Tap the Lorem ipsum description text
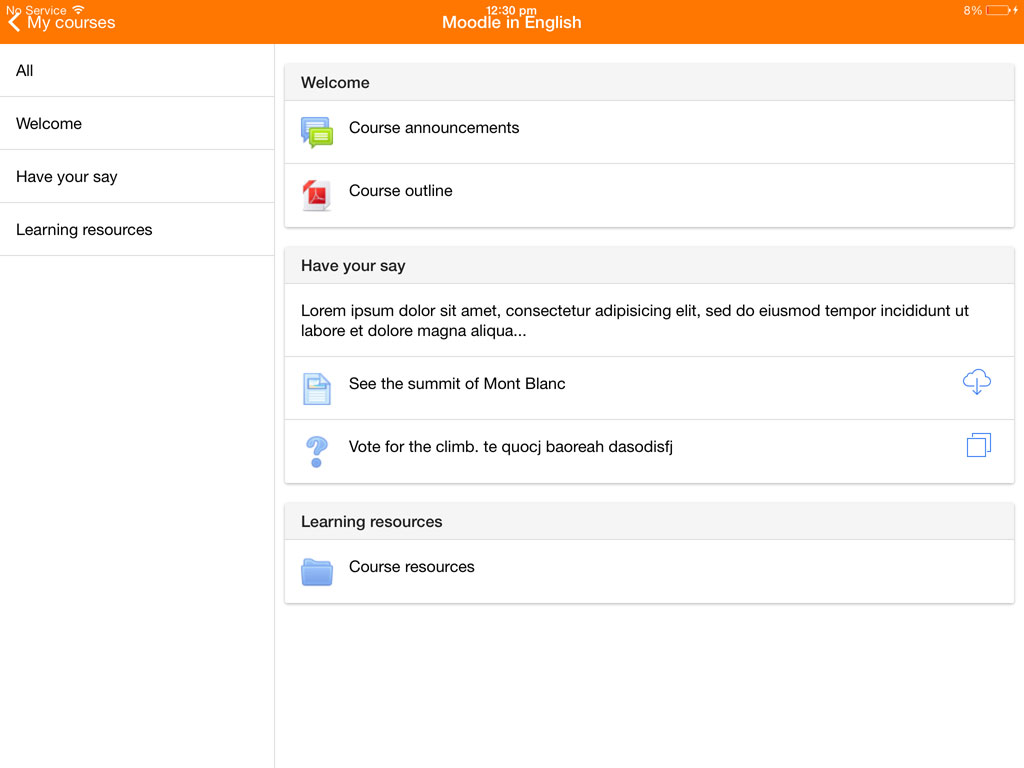This screenshot has height=768, width=1024. [x=635, y=321]
